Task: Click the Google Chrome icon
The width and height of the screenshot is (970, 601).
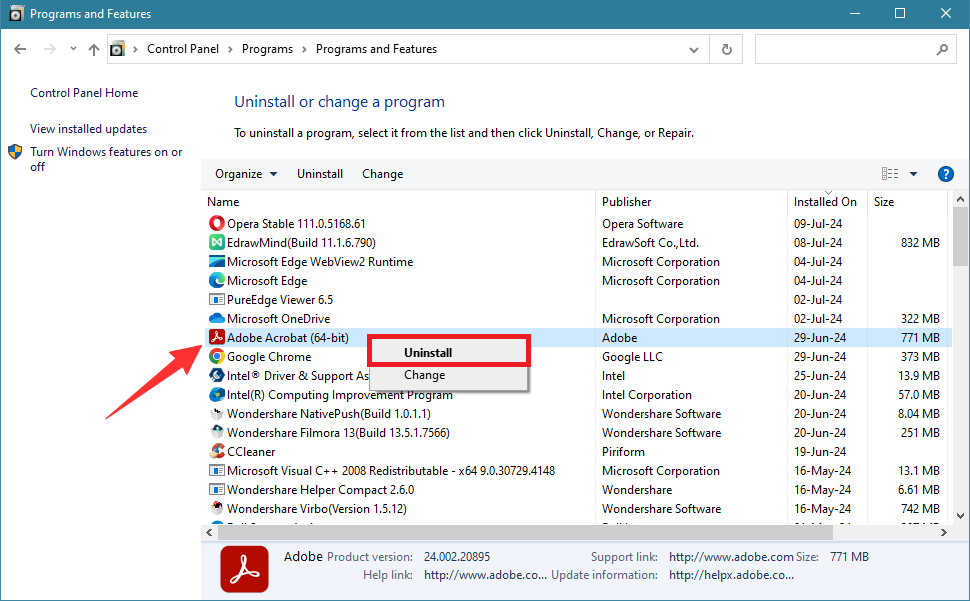Action: 217,356
